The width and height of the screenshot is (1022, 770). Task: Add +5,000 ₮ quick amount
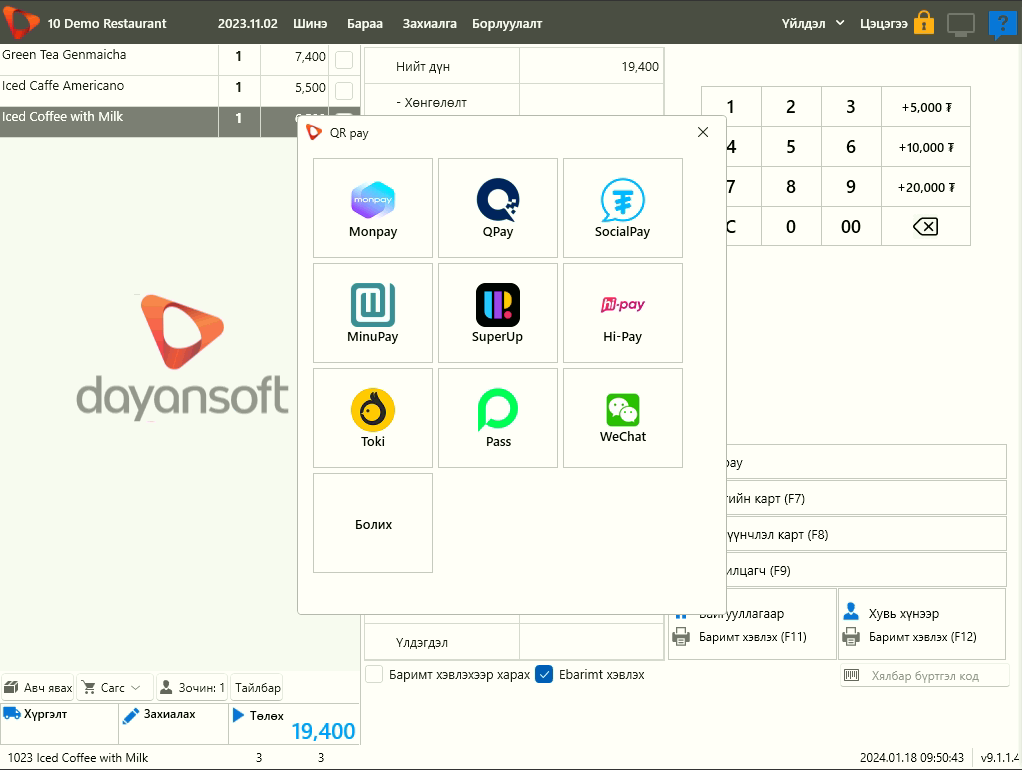tap(926, 107)
